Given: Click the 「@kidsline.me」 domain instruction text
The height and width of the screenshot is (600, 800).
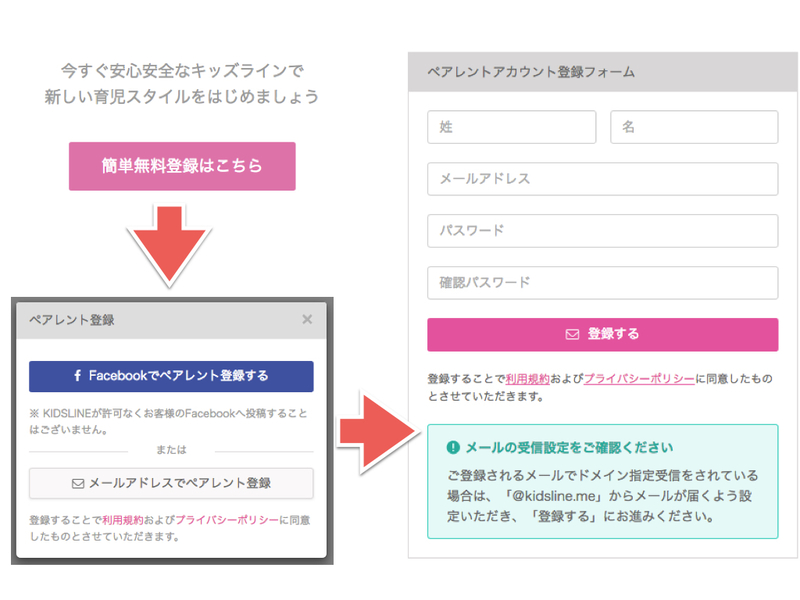Looking at the screenshot, I should (603, 496).
